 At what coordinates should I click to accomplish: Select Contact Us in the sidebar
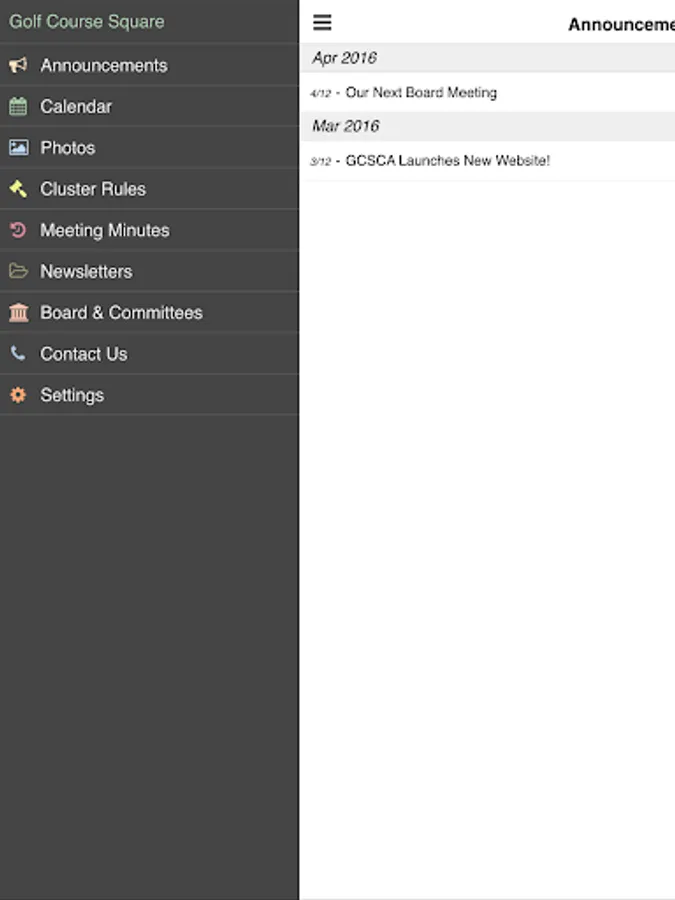point(149,354)
